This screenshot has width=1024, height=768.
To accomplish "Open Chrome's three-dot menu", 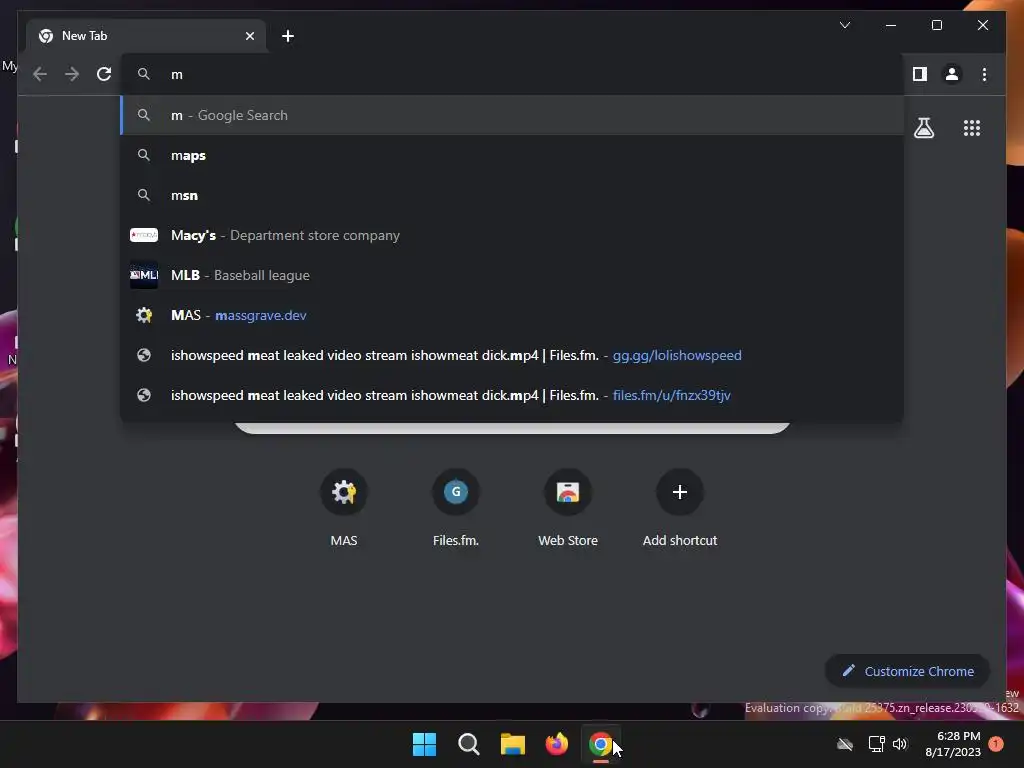I will pyautogui.click(x=984, y=74).
